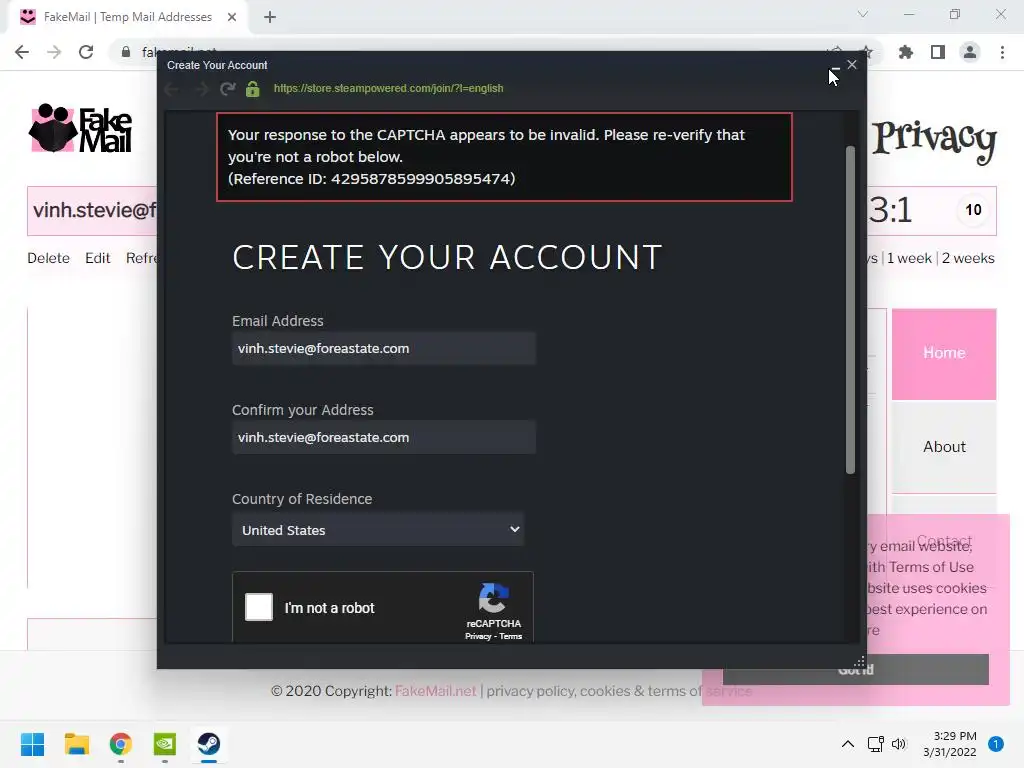Click the FakeMail.net footer link
This screenshot has height=768, width=1024.
(x=436, y=691)
